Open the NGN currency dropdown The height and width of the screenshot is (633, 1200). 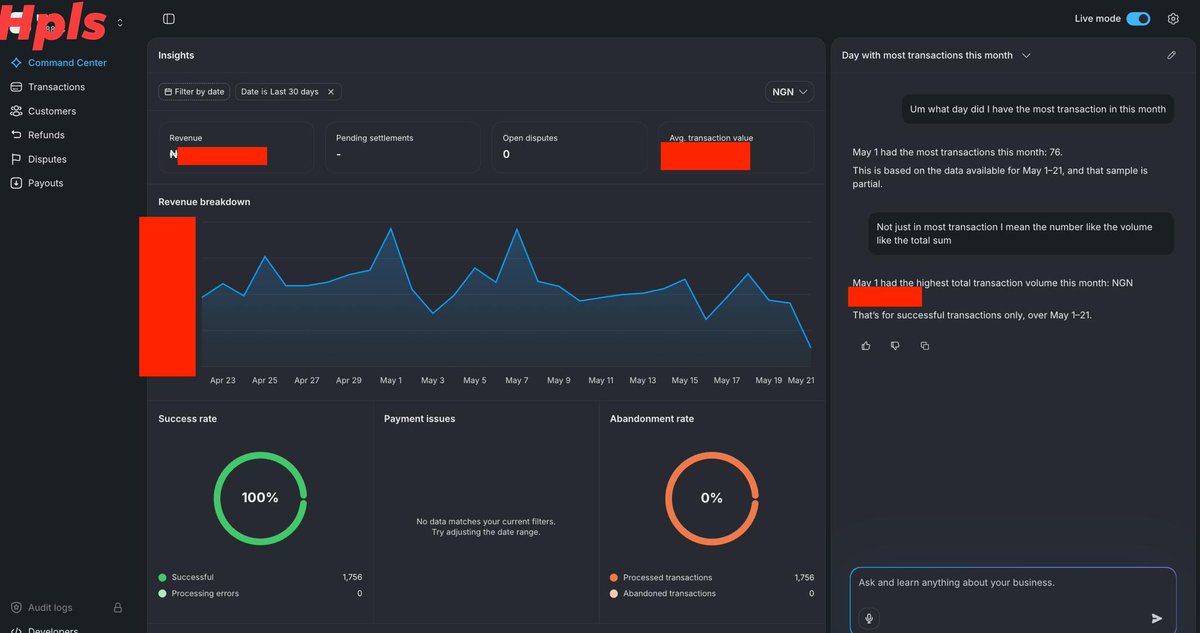click(789, 91)
